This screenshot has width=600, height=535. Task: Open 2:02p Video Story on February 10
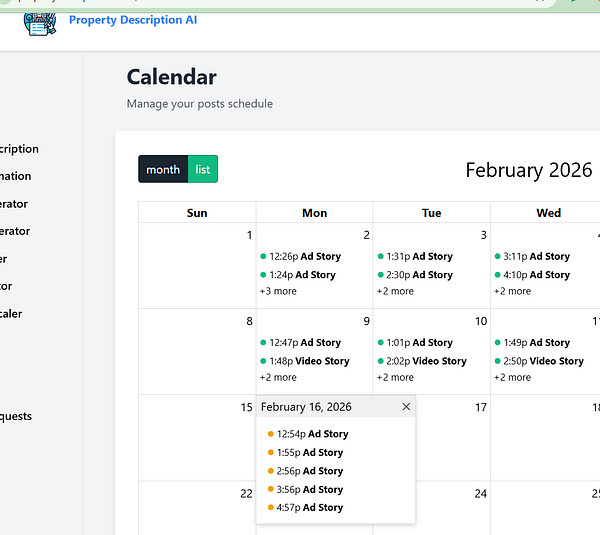(x=422, y=361)
